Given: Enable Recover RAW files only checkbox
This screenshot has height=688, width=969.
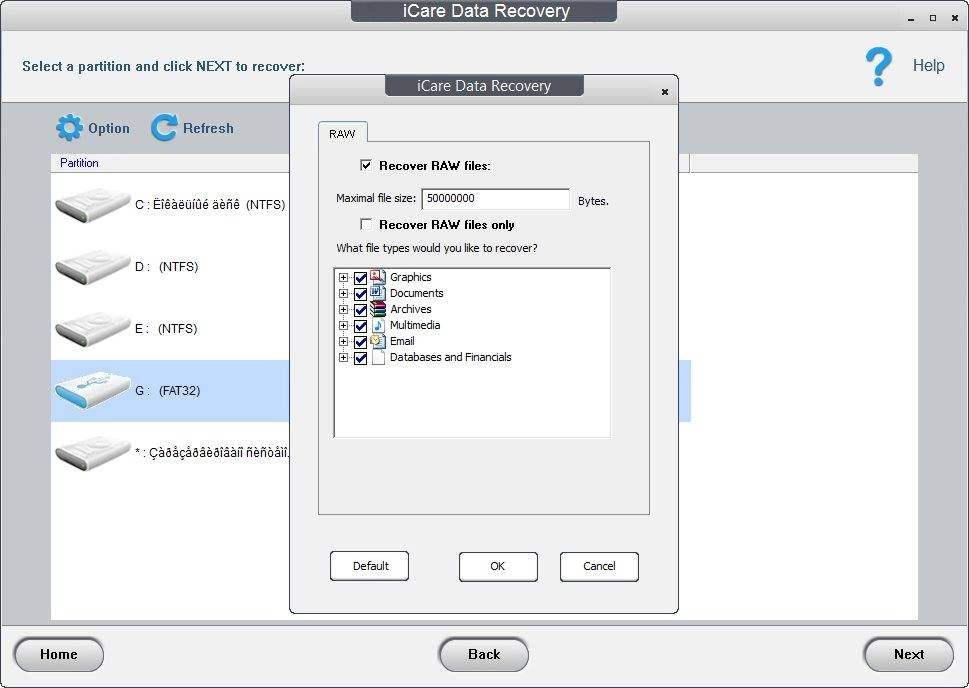Looking at the screenshot, I should [x=366, y=224].
